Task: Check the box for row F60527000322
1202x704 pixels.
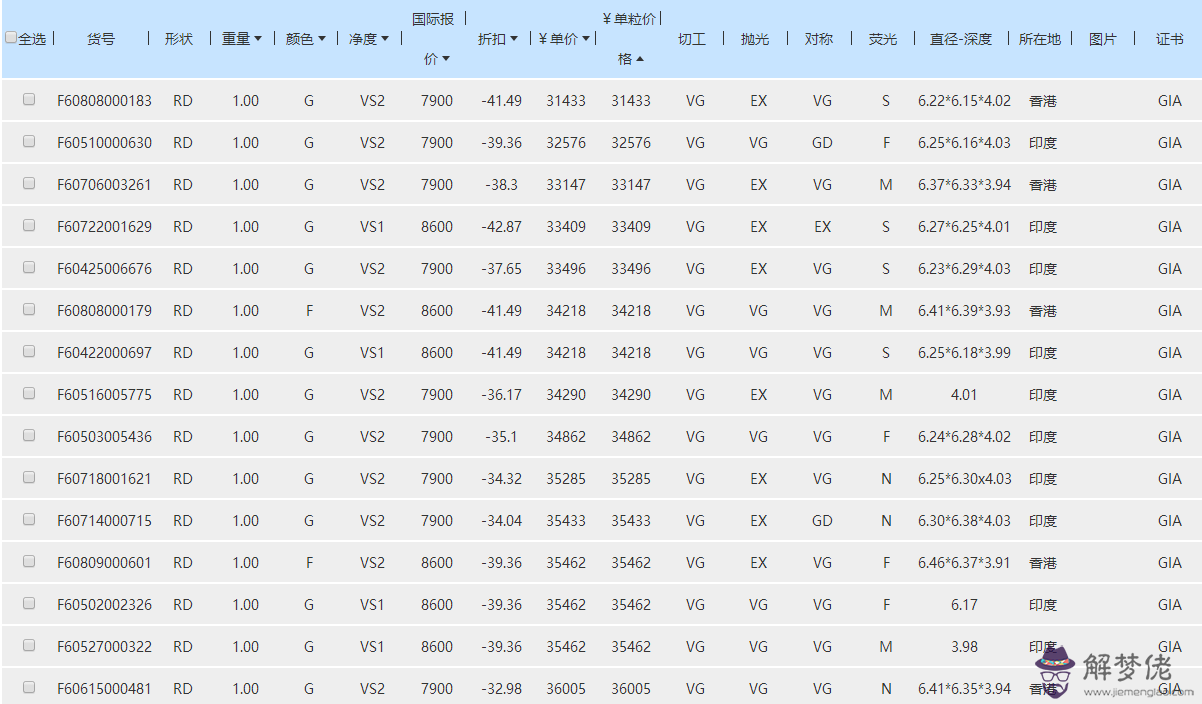Action: 29,645
